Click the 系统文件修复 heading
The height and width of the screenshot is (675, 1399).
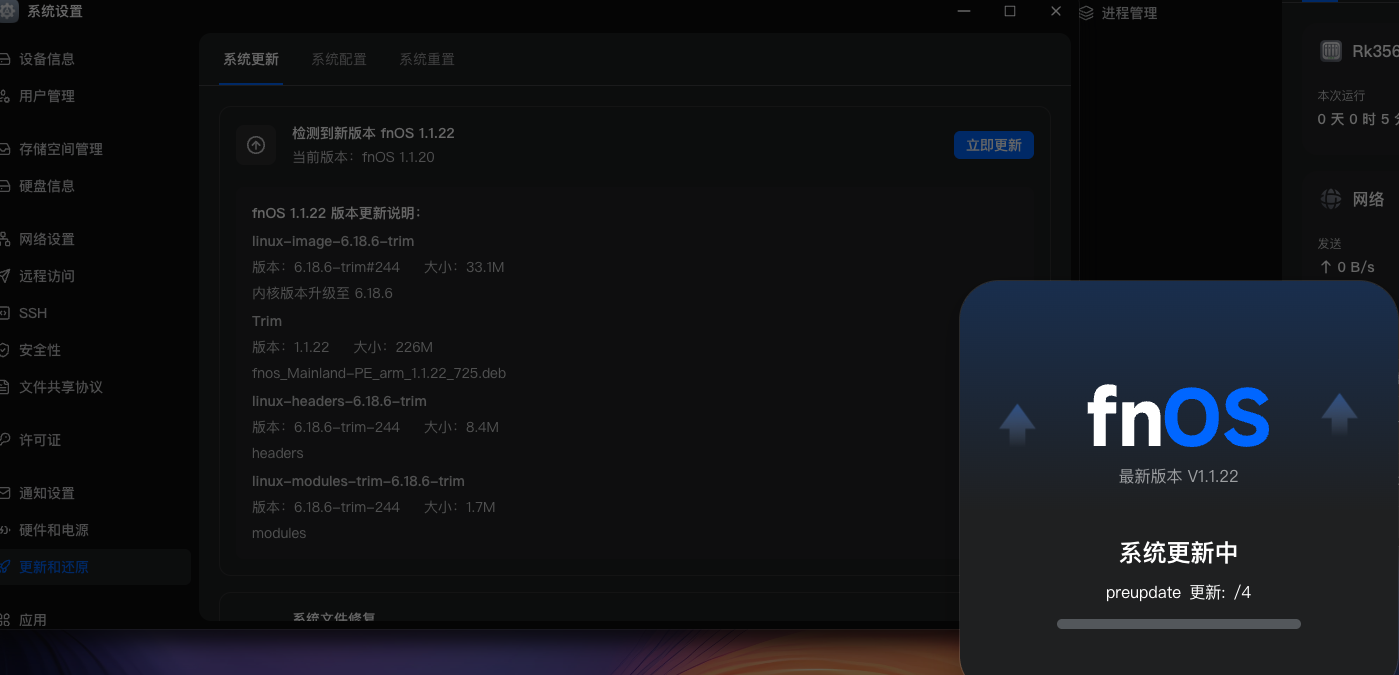coord(334,616)
